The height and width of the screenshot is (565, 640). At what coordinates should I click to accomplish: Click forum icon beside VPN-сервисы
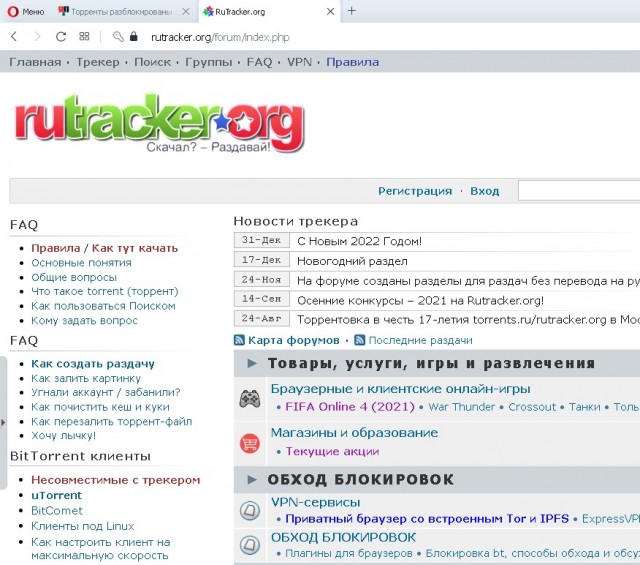(x=250, y=510)
